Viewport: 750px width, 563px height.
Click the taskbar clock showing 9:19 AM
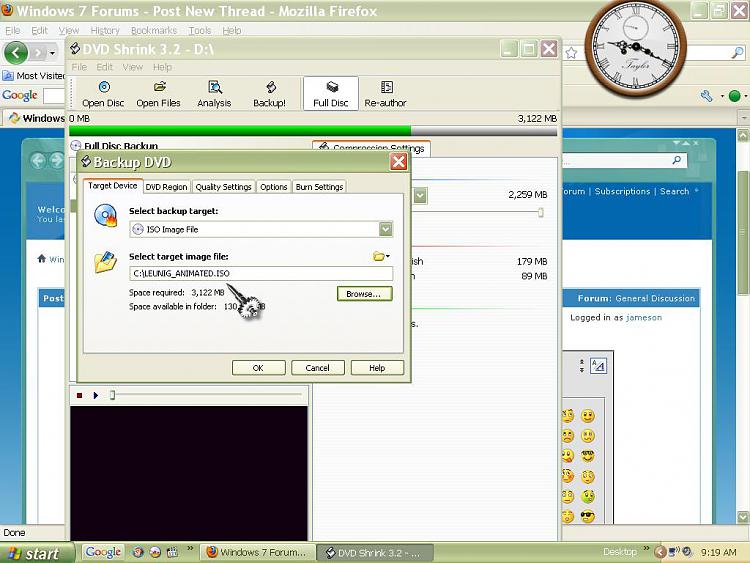pyautogui.click(x=718, y=552)
